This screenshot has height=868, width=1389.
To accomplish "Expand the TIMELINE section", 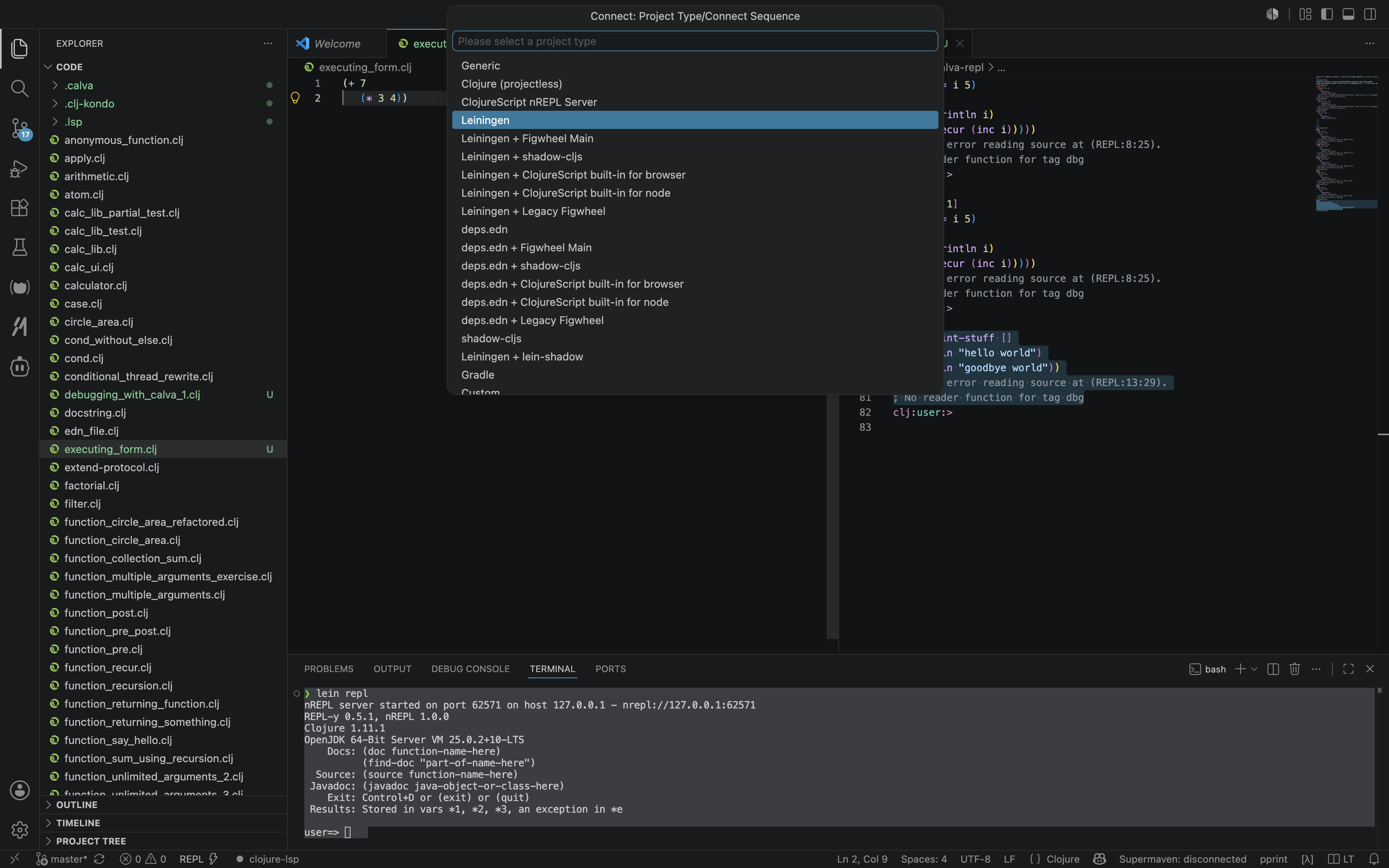I will pyautogui.click(x=163, y=823).
